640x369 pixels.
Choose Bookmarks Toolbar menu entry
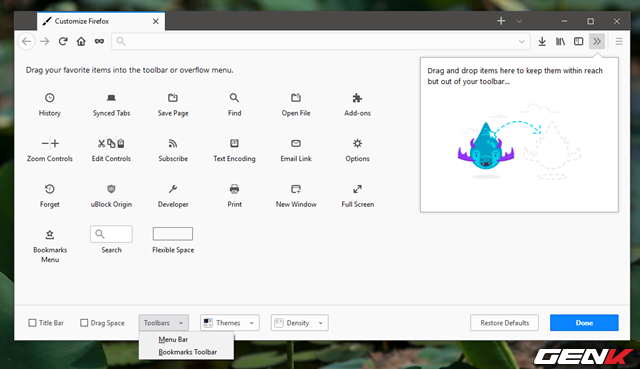pyautogui.click(x=186, y=352)
